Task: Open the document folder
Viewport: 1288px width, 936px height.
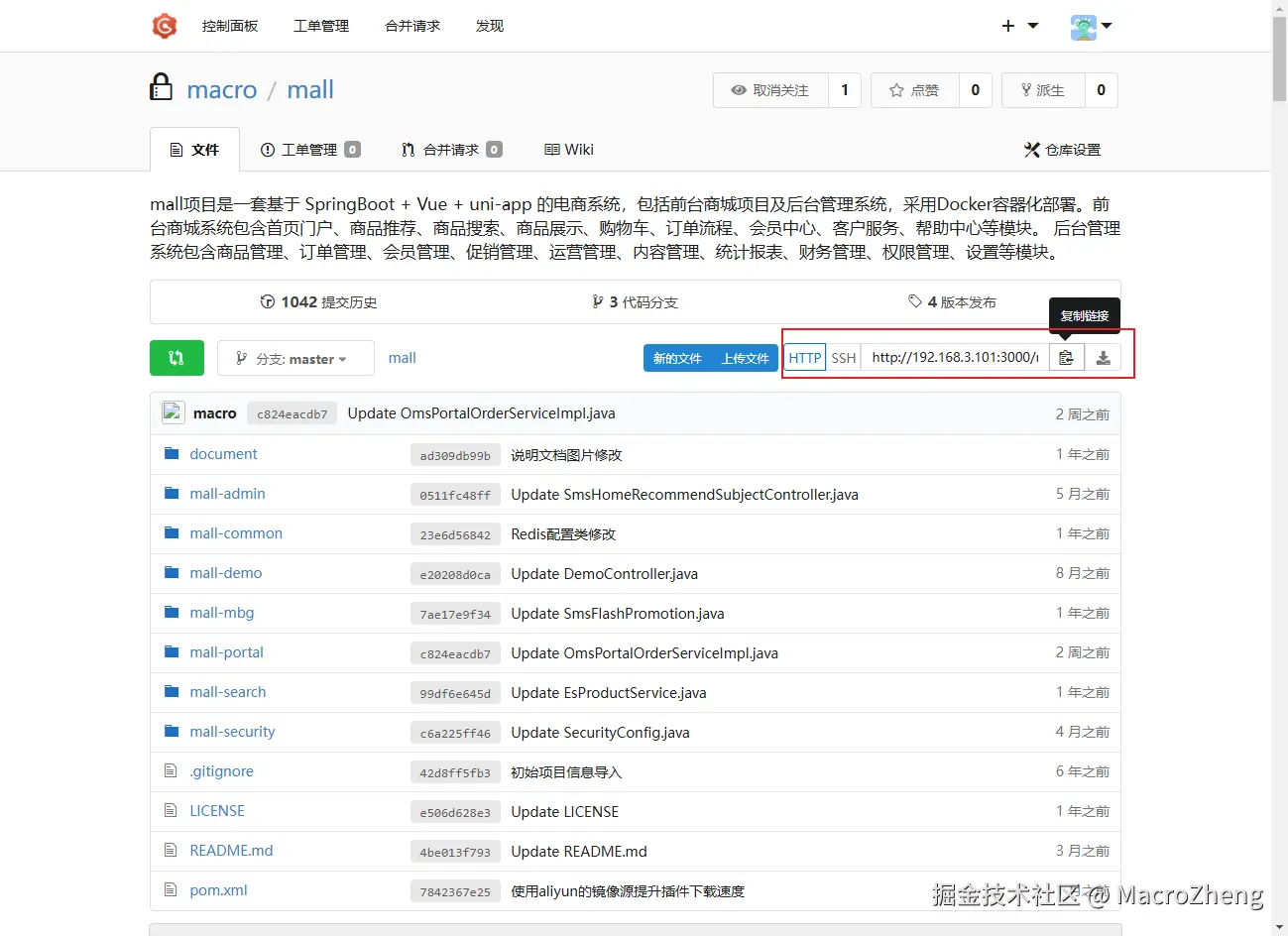Action: click(x=223, y=454)
